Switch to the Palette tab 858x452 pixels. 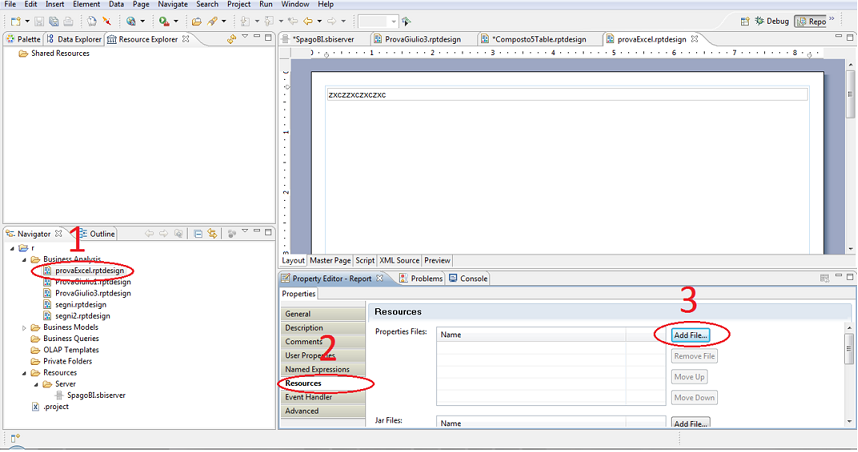(23, 39)
